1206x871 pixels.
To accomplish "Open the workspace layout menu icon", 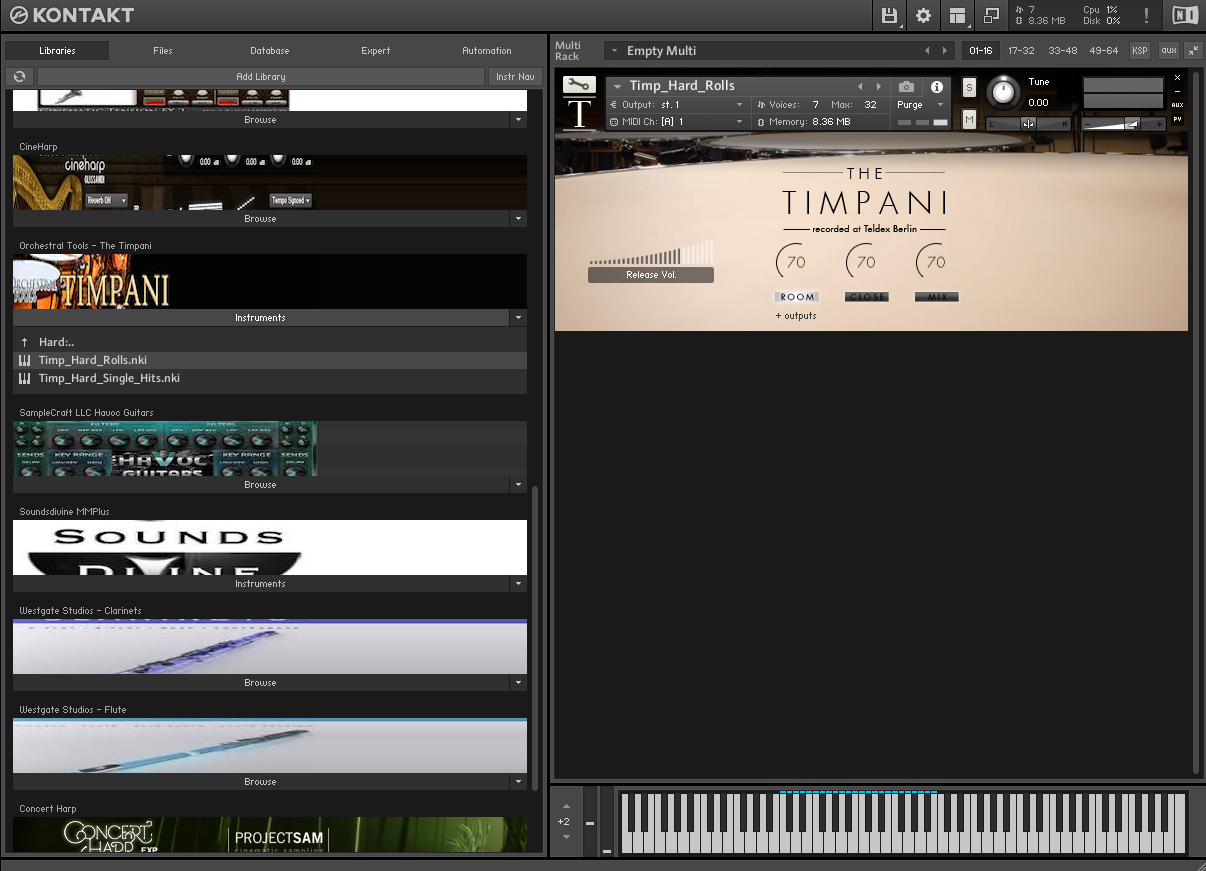I will tap(957, 15).
